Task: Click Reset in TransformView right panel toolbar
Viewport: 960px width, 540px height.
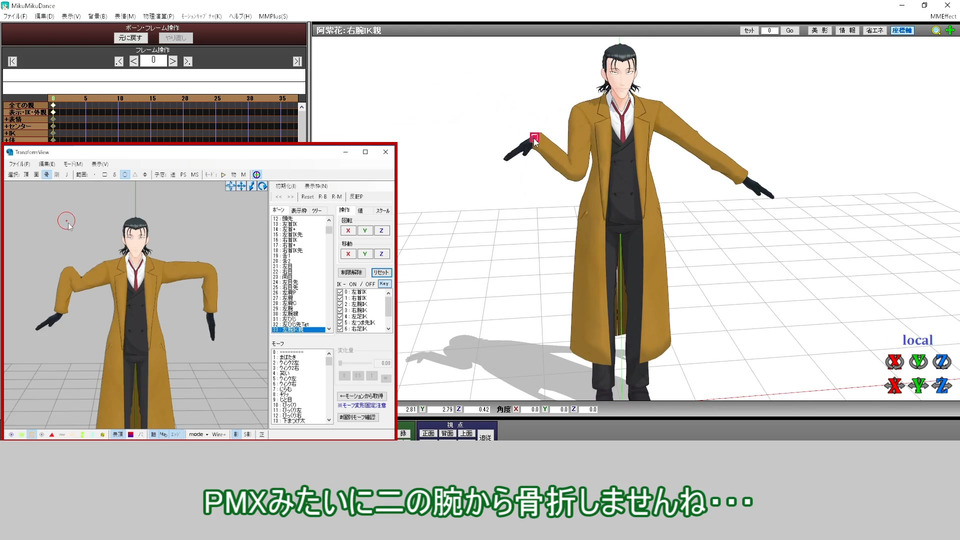Action: (x=307, y=197)
